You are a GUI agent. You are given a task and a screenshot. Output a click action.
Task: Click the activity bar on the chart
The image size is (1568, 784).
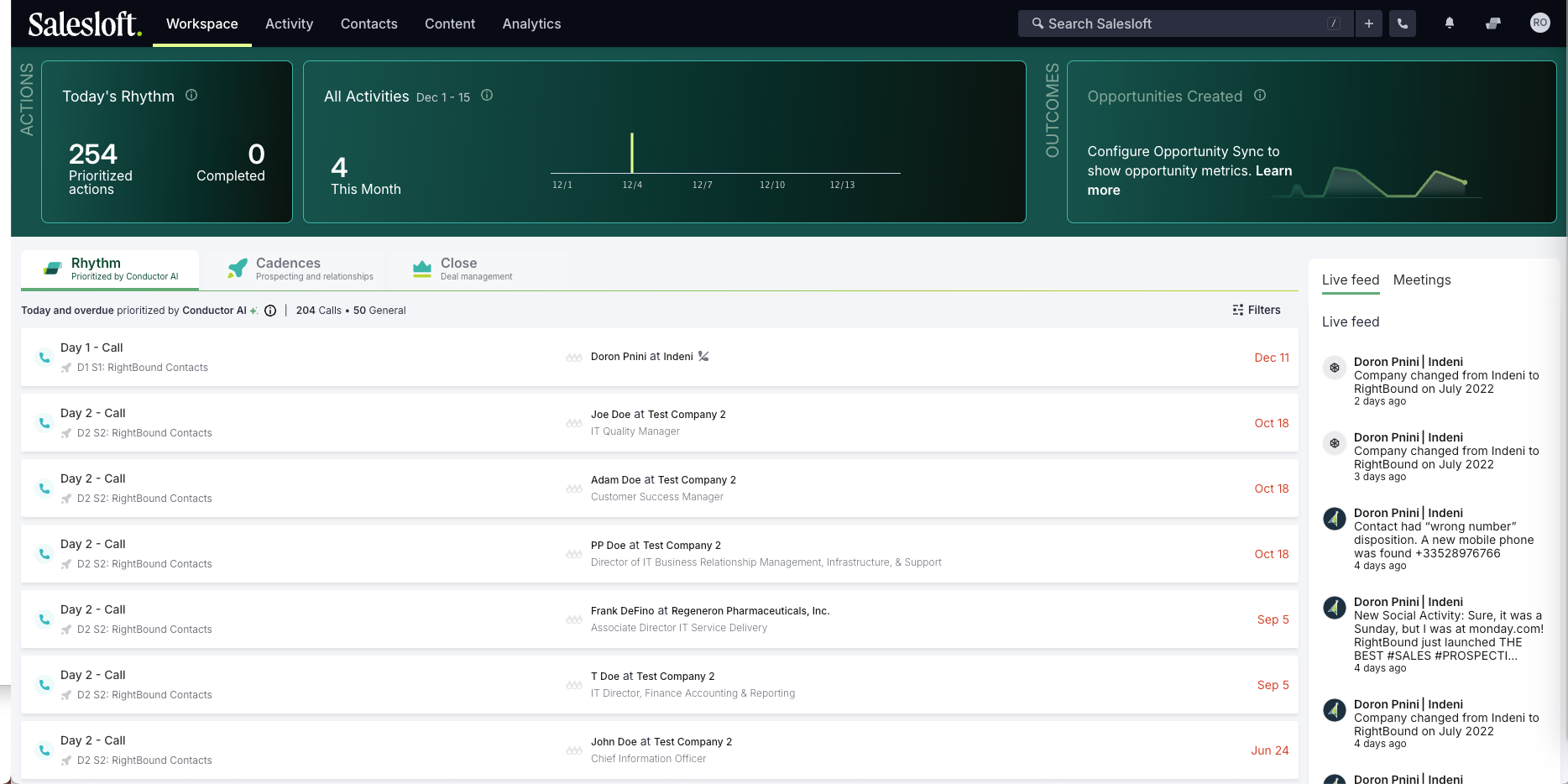(x=632, y=153)
